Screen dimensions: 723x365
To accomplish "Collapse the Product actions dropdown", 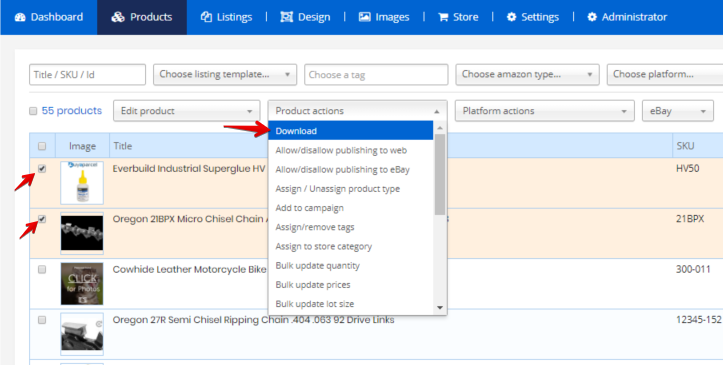I will (357, 111).
